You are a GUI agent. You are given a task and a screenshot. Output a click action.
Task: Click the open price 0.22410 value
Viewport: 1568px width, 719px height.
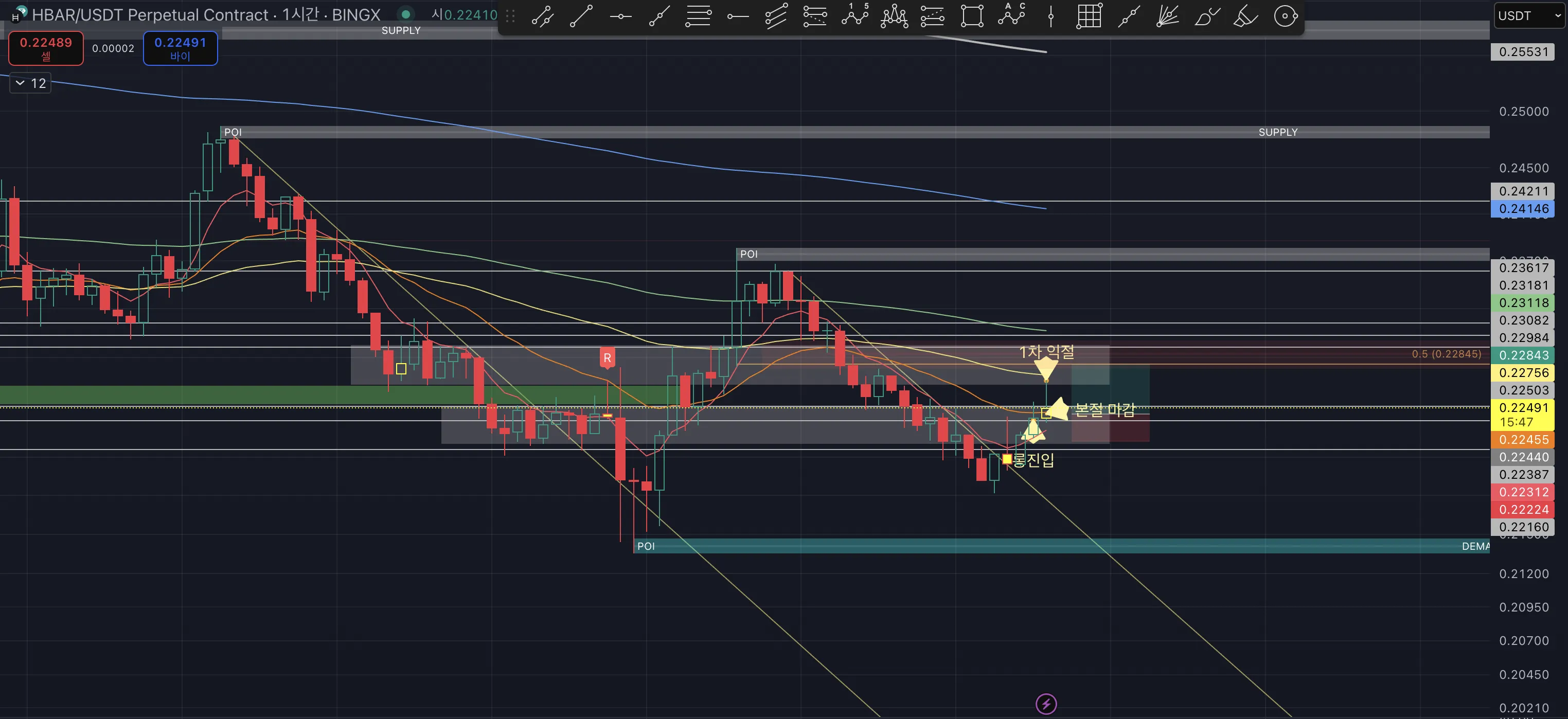[x=470, y=14]
